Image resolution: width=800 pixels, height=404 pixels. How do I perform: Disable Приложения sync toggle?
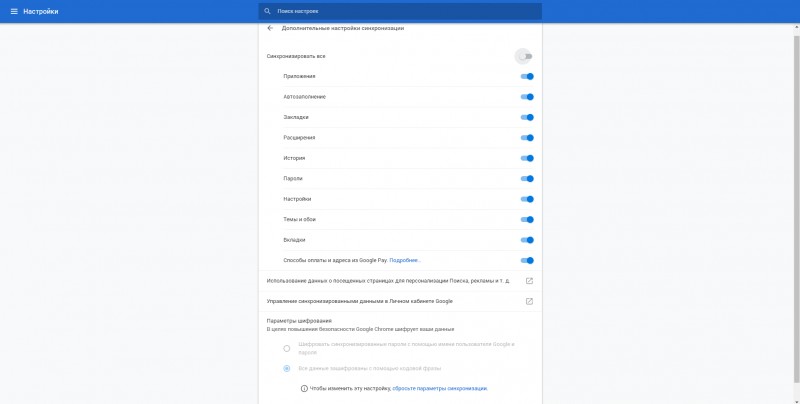527,77
